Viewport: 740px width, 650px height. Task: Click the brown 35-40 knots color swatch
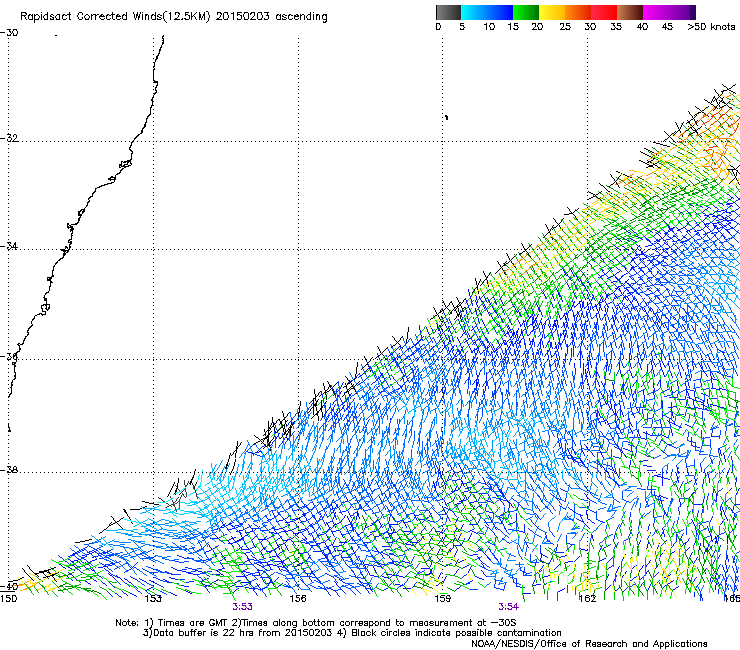click(630, 12)
